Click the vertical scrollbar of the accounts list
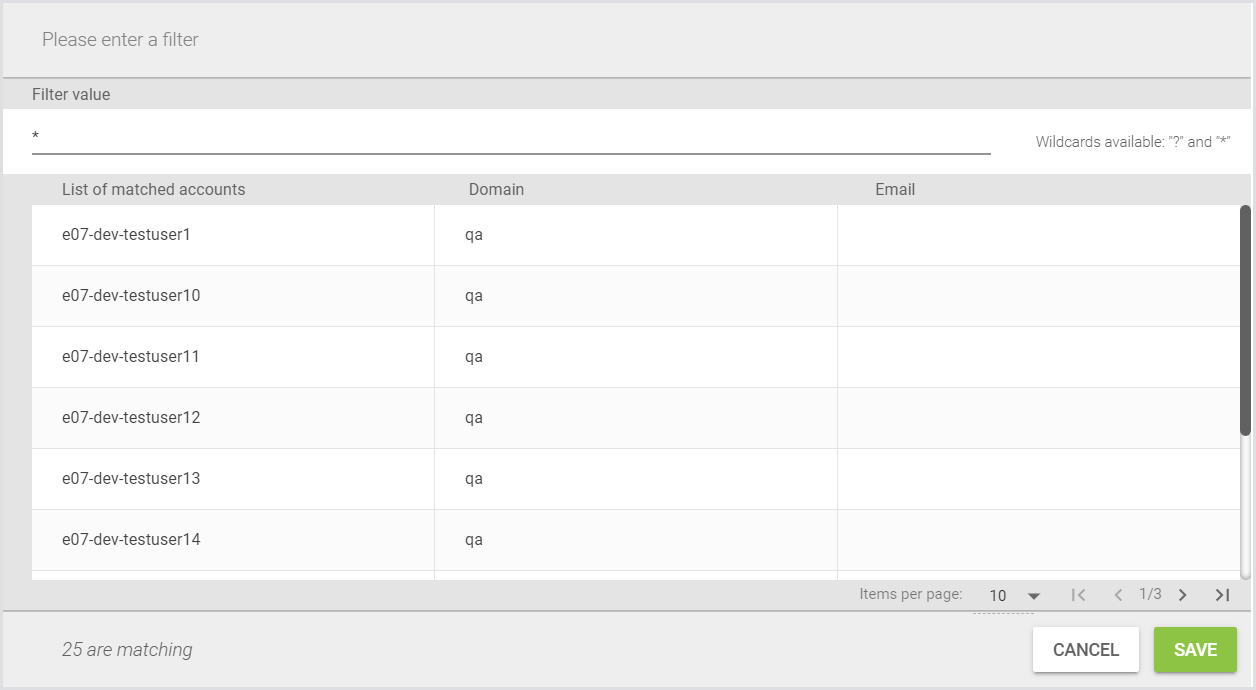The image size is (1256, 690). pyautogui.click(x=1245, y=320)
